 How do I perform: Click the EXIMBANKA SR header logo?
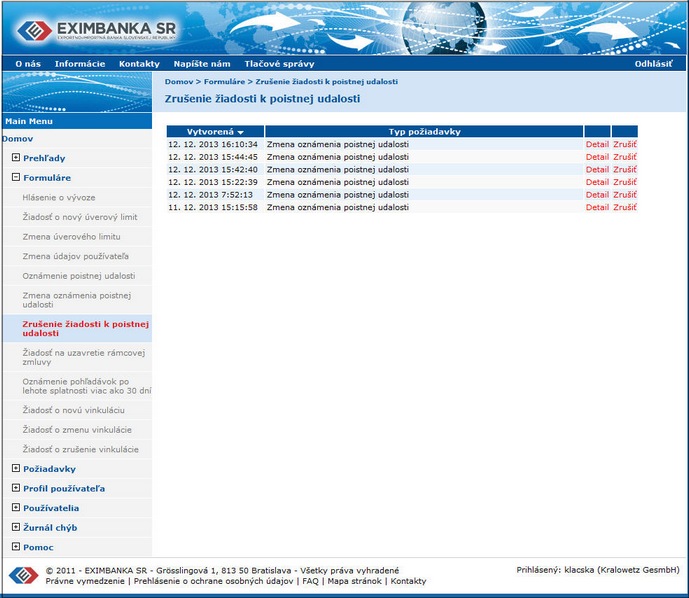coord(96,30)
